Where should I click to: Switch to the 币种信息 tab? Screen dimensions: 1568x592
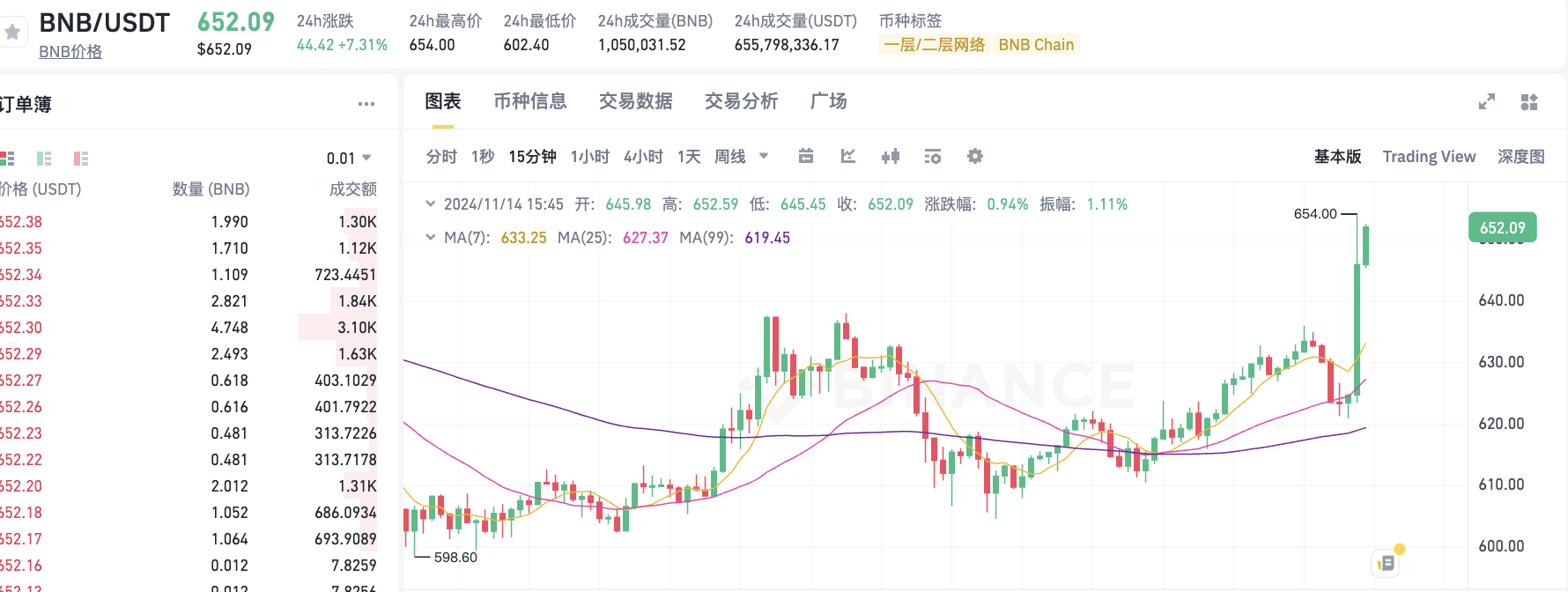pos(530,101)
